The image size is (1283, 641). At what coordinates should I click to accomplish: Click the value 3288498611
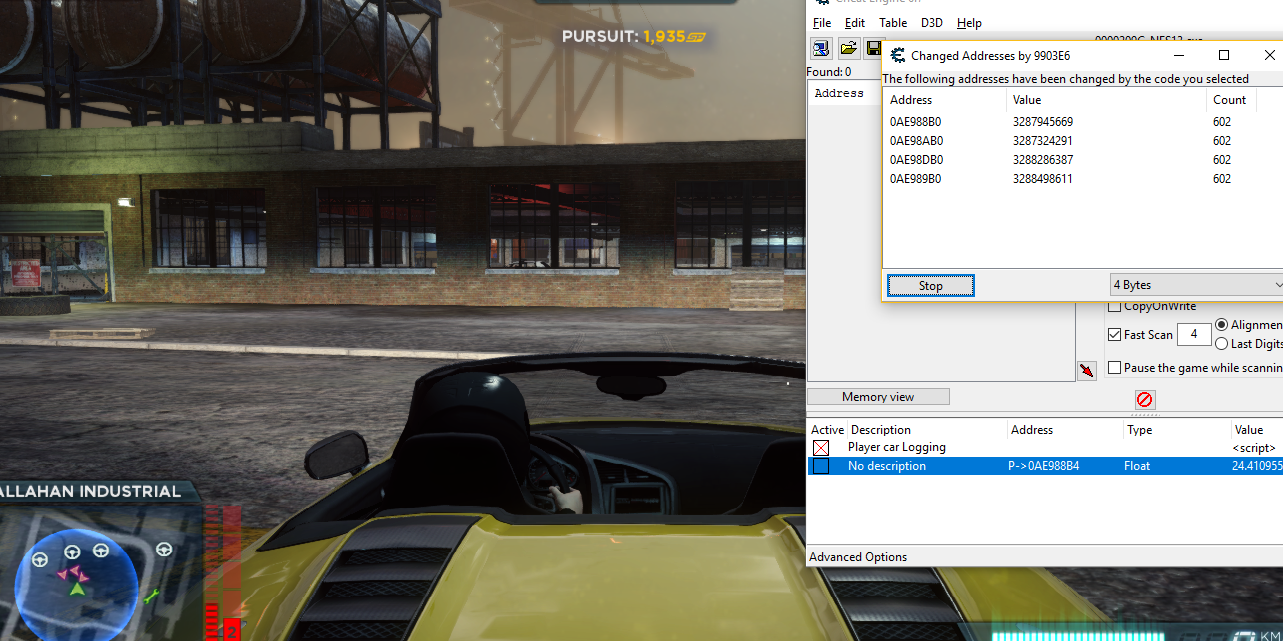[1043, 179]
